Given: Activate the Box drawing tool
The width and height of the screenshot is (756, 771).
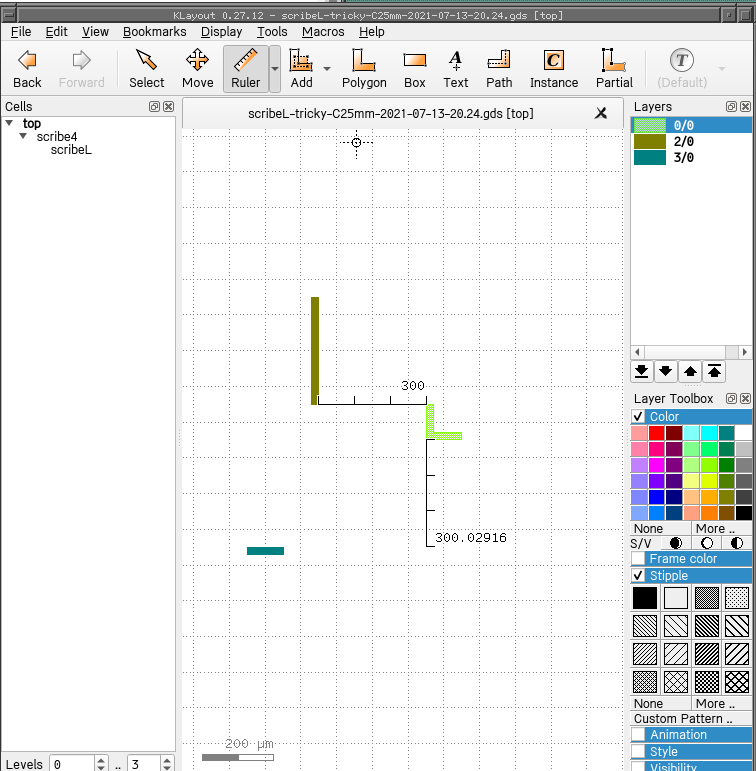Looking at the screenshot, I should pos(415,69).
